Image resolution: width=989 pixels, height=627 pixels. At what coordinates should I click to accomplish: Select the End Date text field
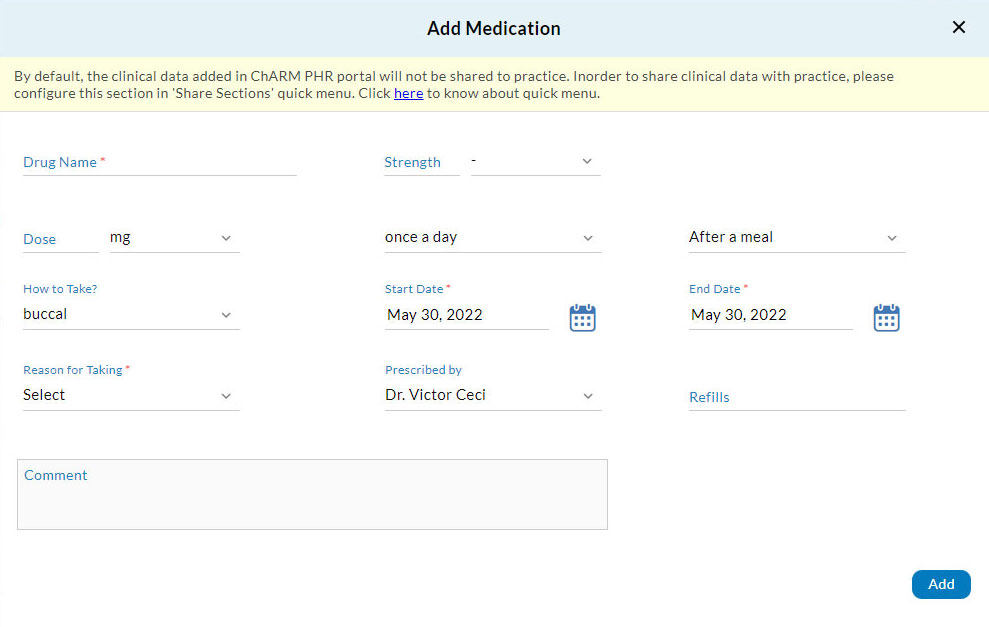pyautogui.click(x=770, y=314)
